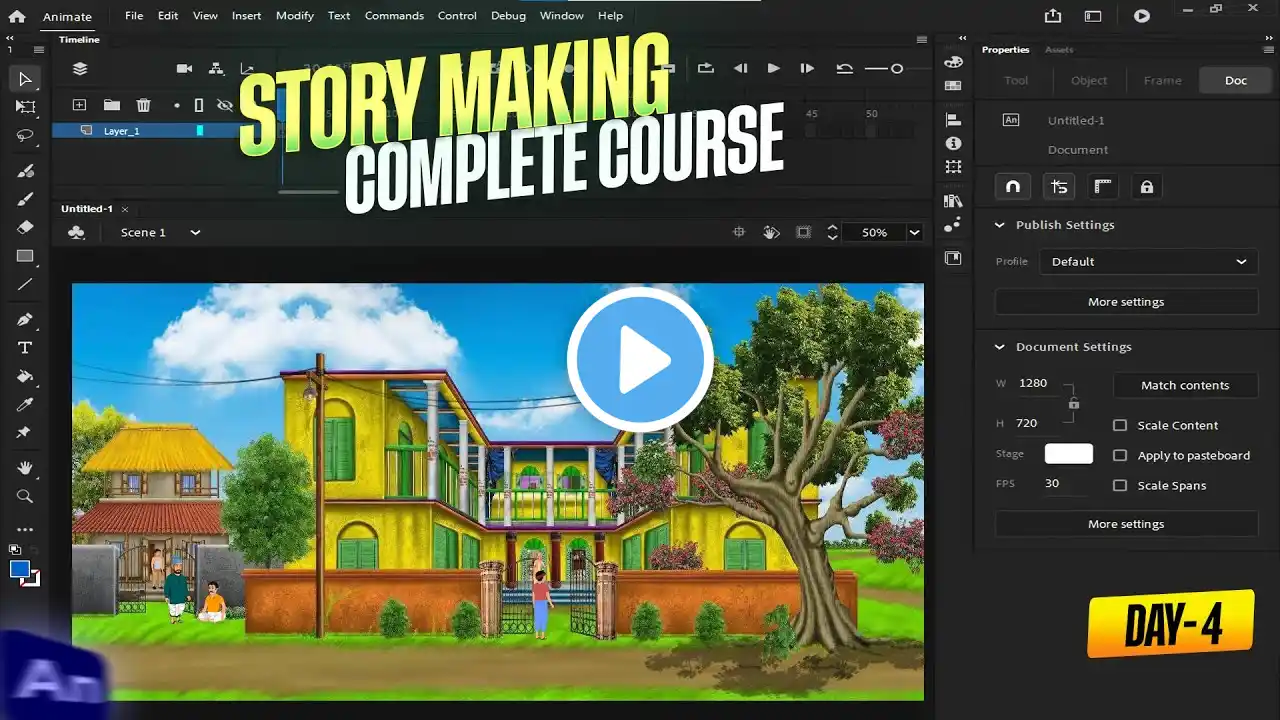1280x720 pixels.
Task: Toggle the Rulers button in Properties
Action: (1103, 187)
